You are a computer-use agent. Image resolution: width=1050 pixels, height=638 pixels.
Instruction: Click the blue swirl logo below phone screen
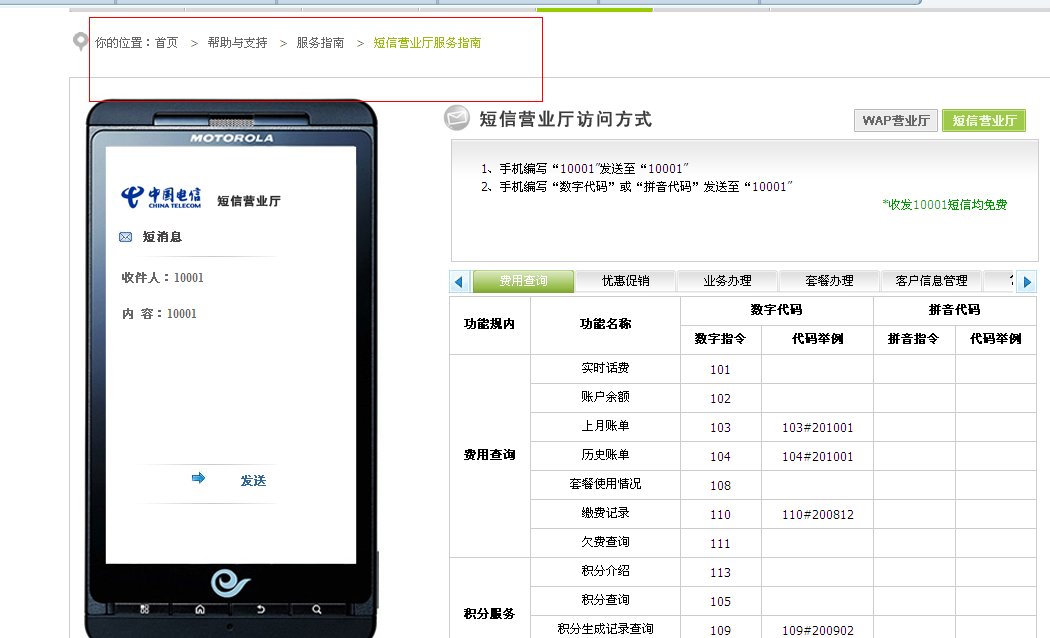click(x=230, y=583)
